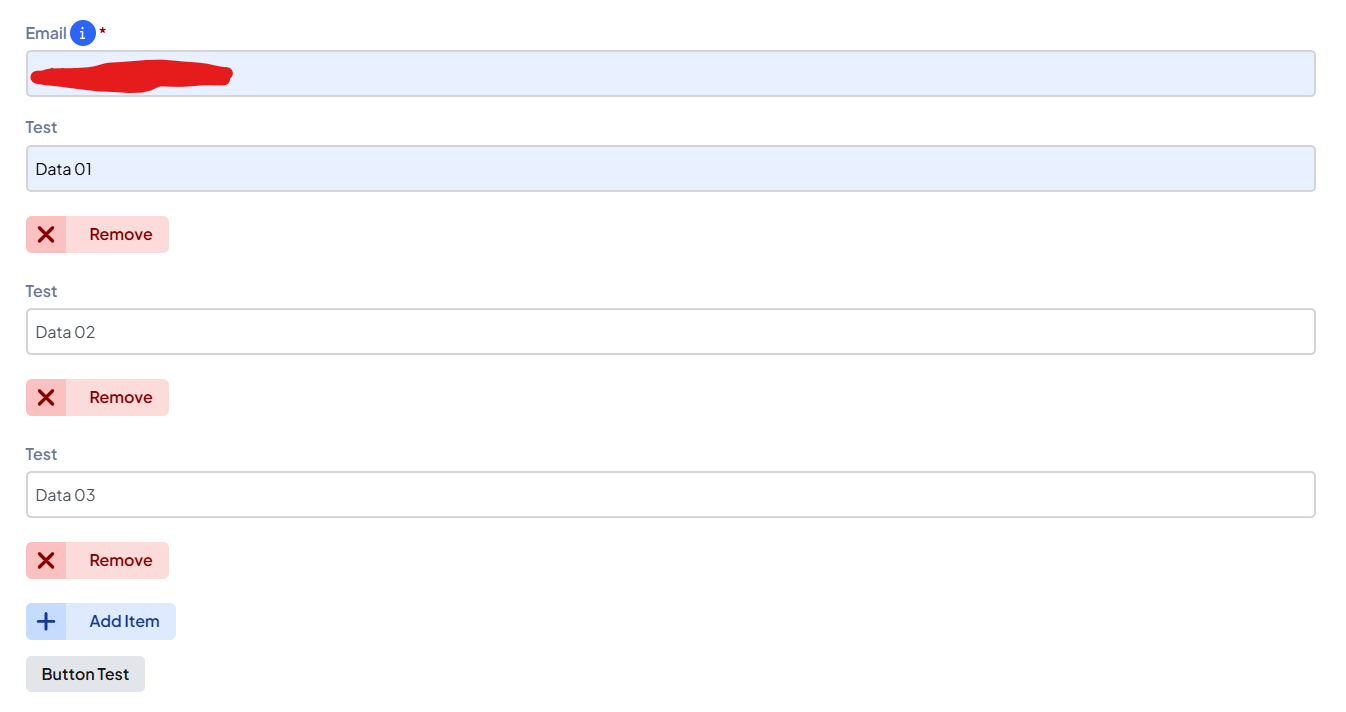This screenshot has width=1346, height=712.
Task: Click the blue info icon beside Email
Action: [x=83, y=34]
